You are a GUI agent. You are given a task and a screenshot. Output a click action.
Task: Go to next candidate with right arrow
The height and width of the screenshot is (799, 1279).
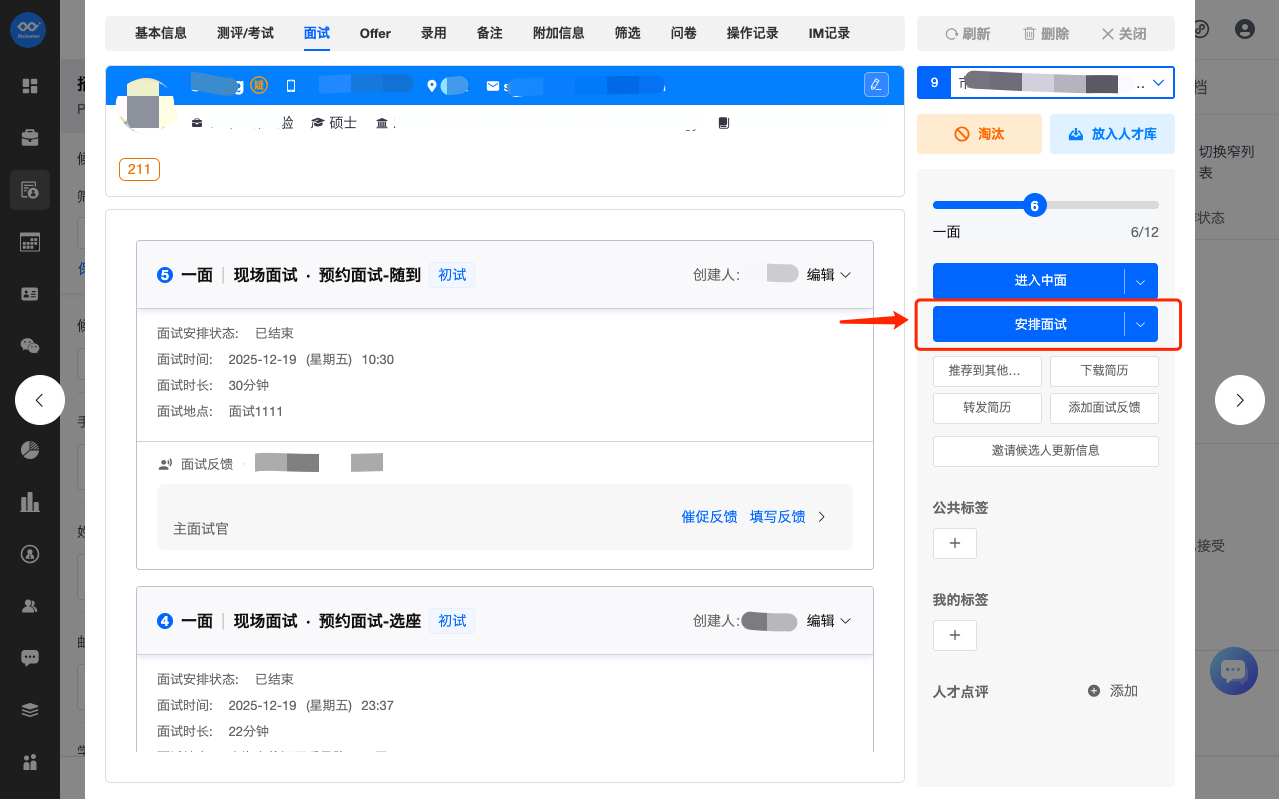point(1240,400)
